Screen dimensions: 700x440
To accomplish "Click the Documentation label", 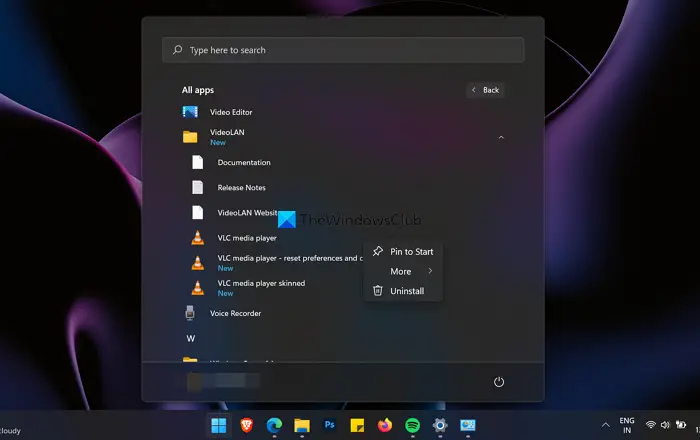I will (244, 162).
